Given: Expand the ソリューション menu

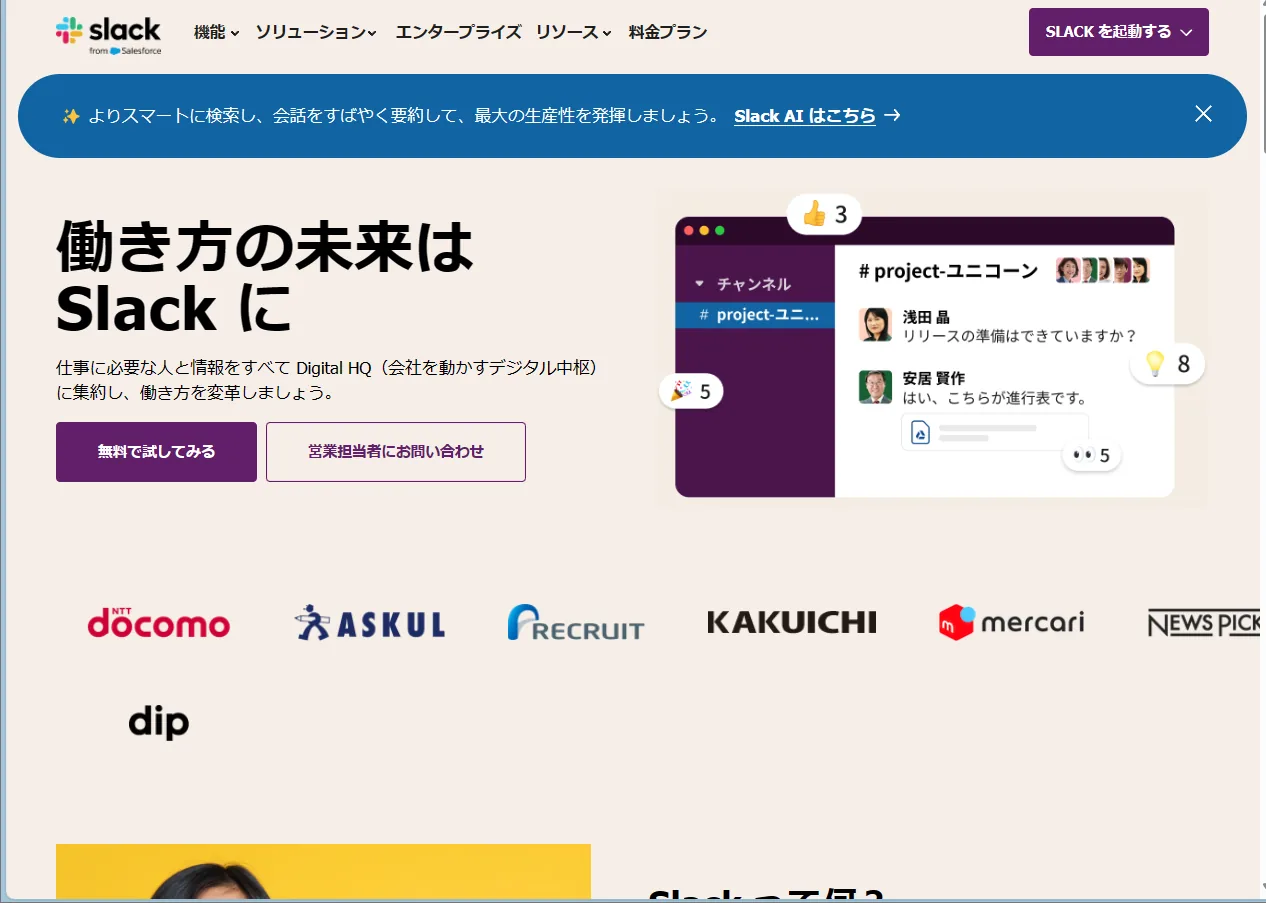Looking at the screenshot, I should pyautogui.click(x=316, y=32).
